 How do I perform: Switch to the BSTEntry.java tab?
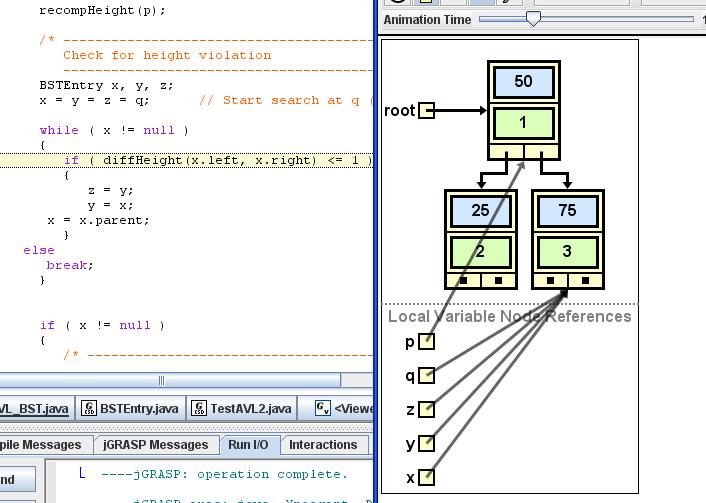pos(130,408)
